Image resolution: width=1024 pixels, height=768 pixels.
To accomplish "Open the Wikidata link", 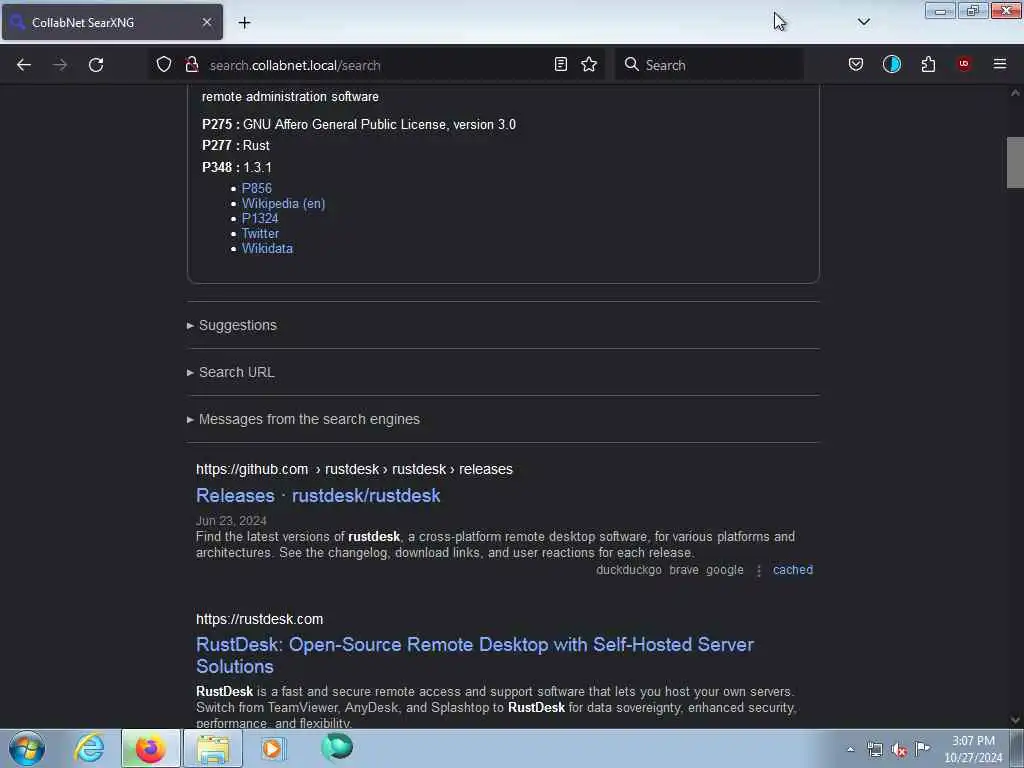I will coord(267,248).
